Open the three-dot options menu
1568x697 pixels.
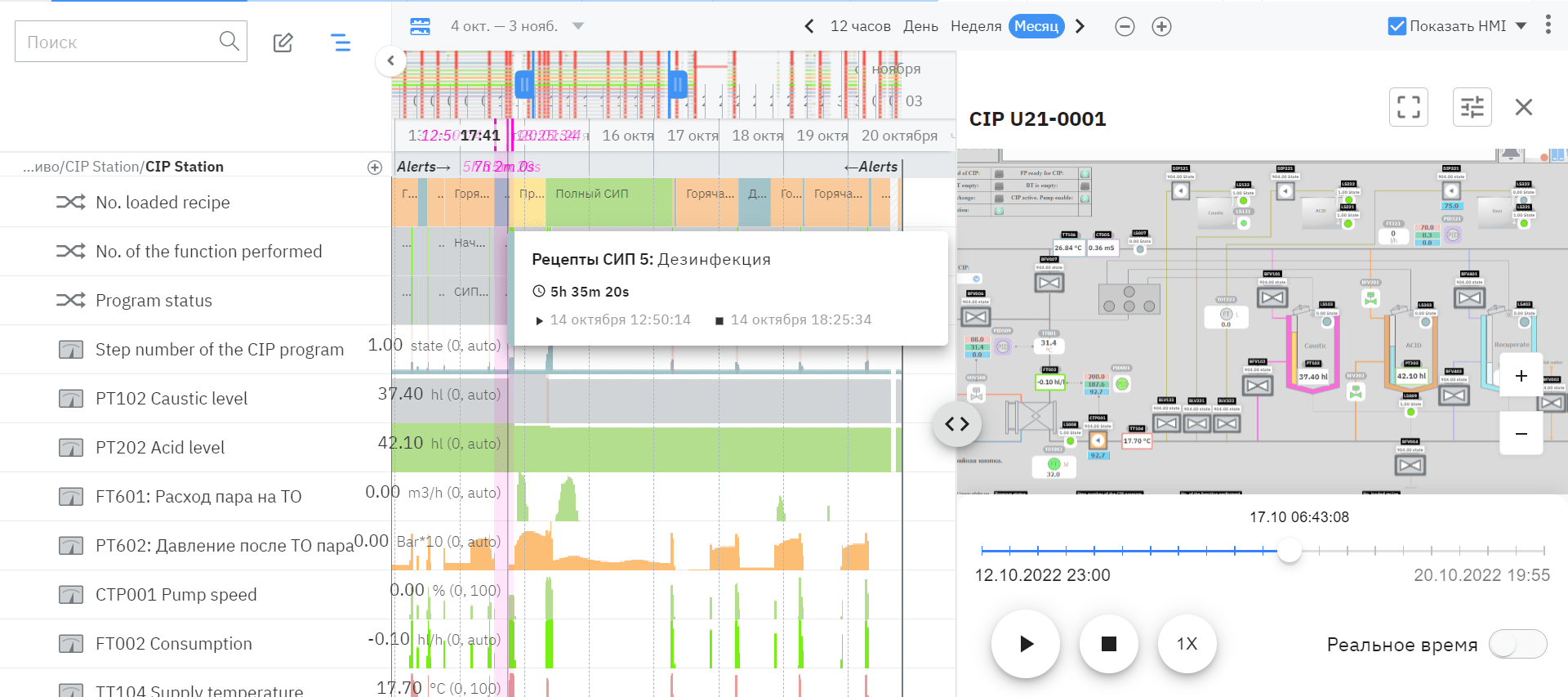[1548, 25]
